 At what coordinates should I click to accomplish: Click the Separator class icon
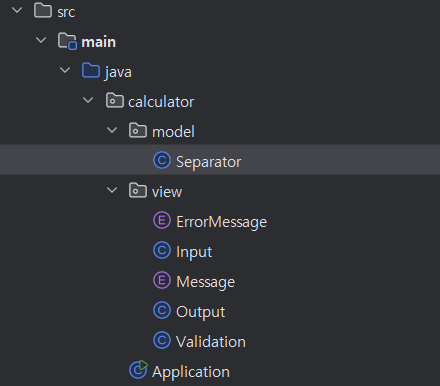[162, 160]
